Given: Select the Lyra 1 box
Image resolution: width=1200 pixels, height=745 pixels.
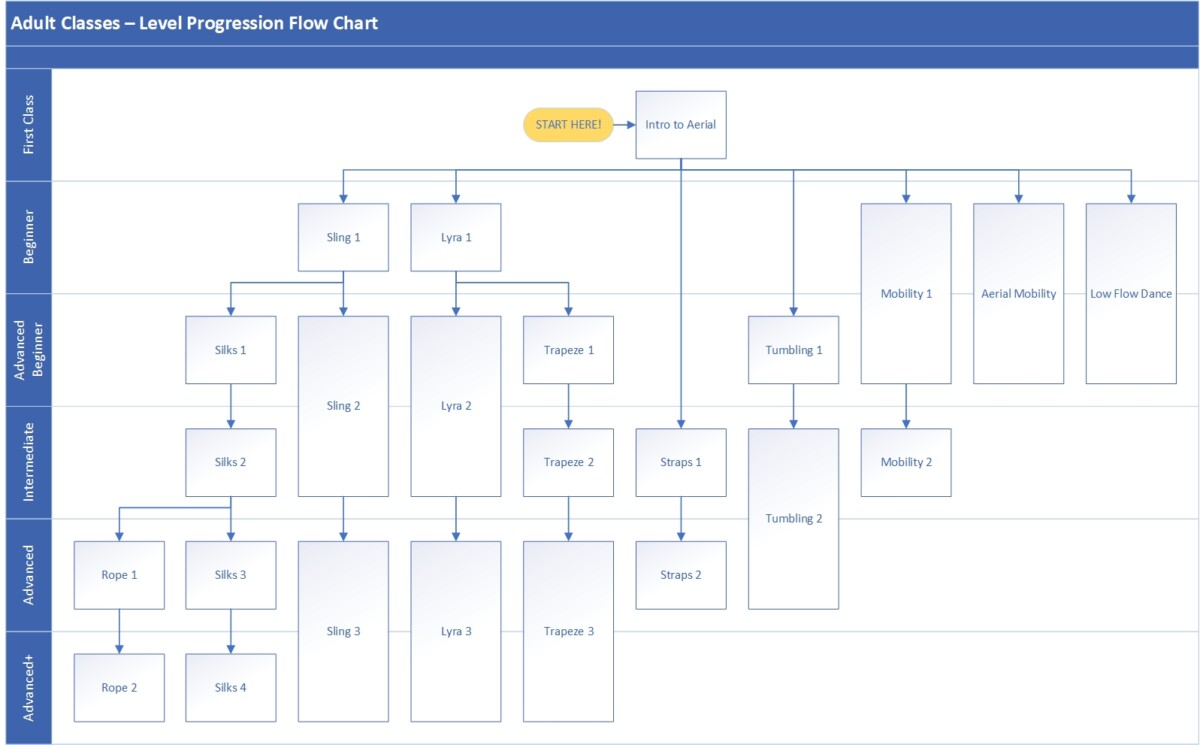Looking at the screenshot, I should click(x=456, y=237).
